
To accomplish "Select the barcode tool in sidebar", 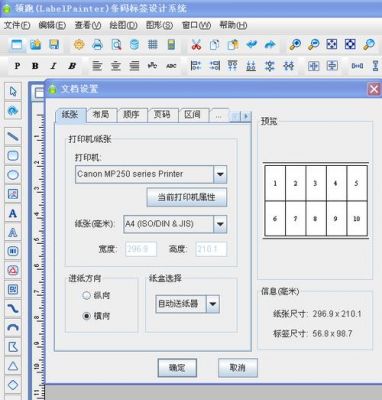I will [x=13, y=251].
